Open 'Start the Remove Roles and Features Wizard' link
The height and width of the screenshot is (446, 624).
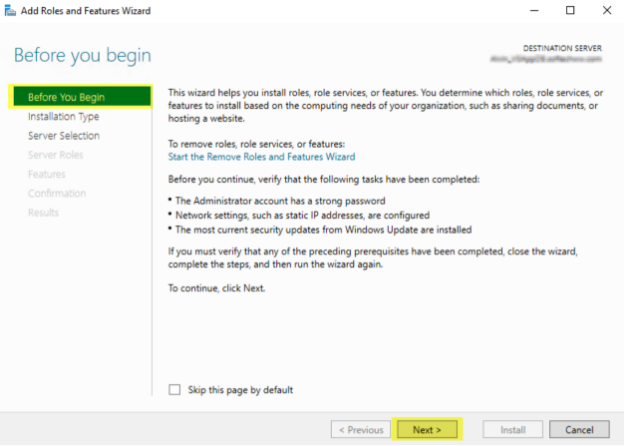[x=260, y=157]
